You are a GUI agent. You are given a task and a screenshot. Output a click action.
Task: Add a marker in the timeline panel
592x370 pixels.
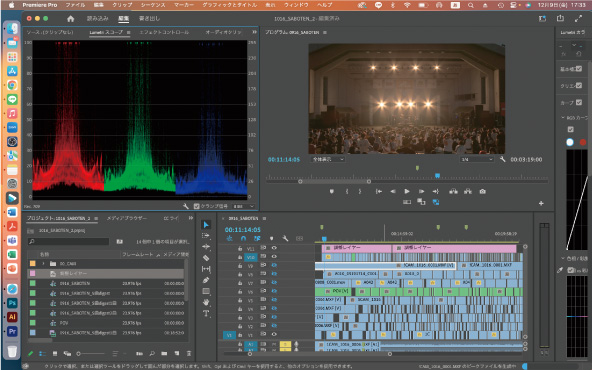[271, 238]
